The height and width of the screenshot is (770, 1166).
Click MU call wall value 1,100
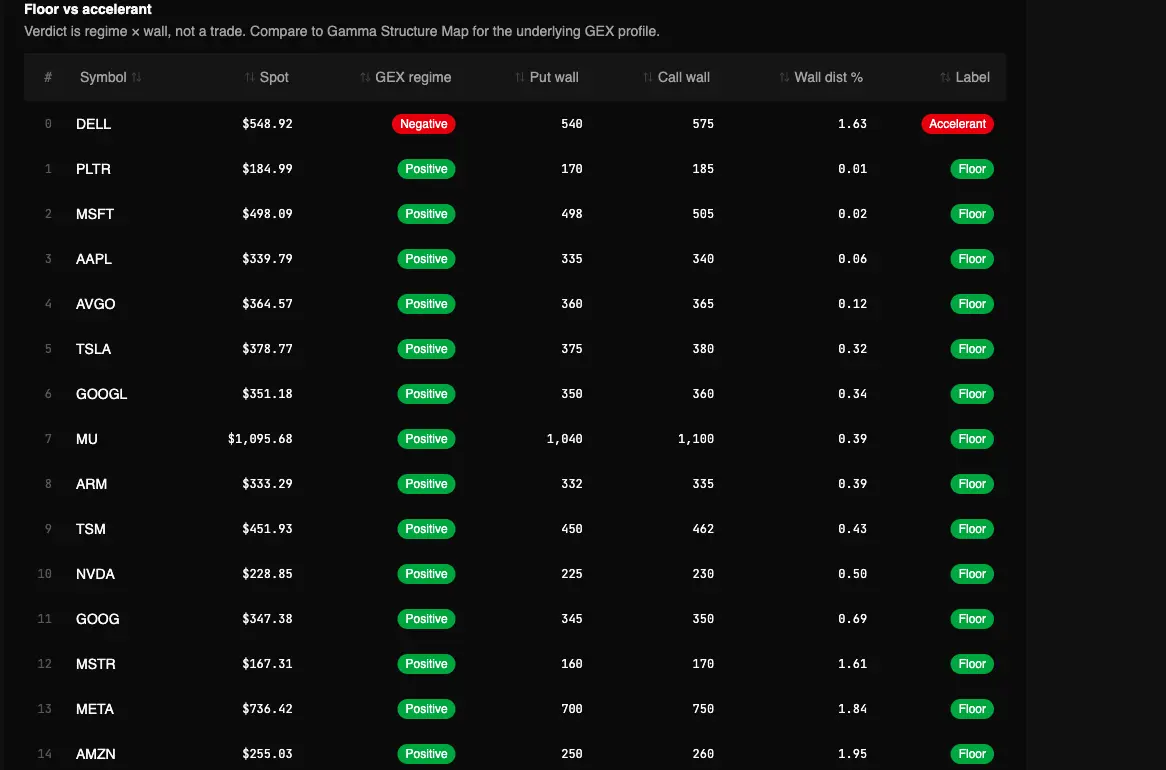(696, 439)
